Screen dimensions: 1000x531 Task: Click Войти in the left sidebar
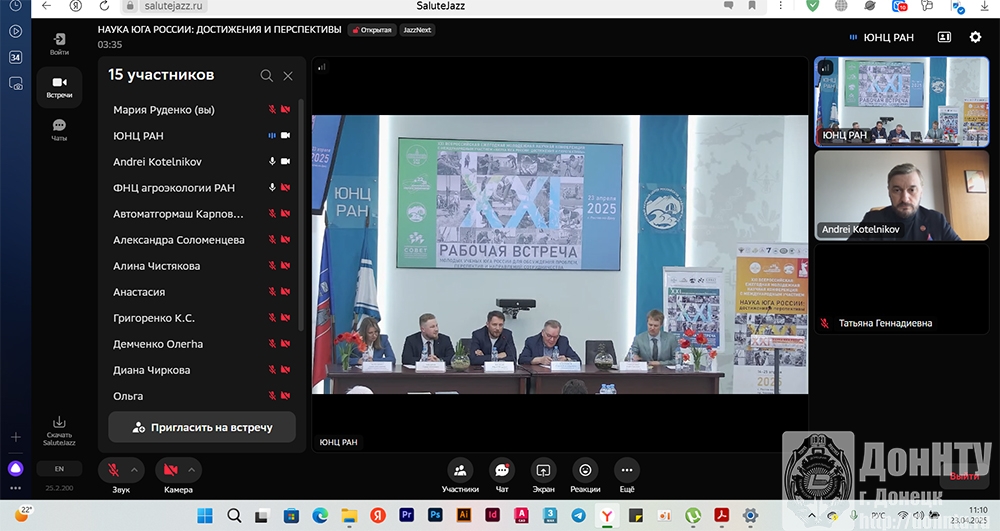point(59,44)
